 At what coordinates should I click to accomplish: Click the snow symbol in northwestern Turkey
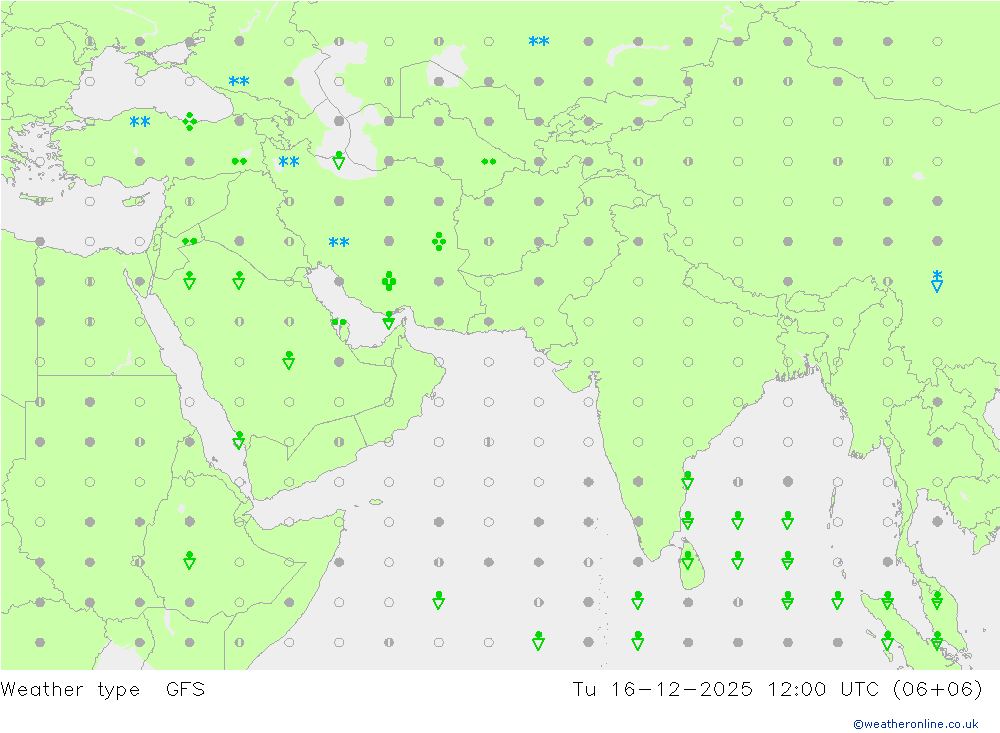pos(140,122)
